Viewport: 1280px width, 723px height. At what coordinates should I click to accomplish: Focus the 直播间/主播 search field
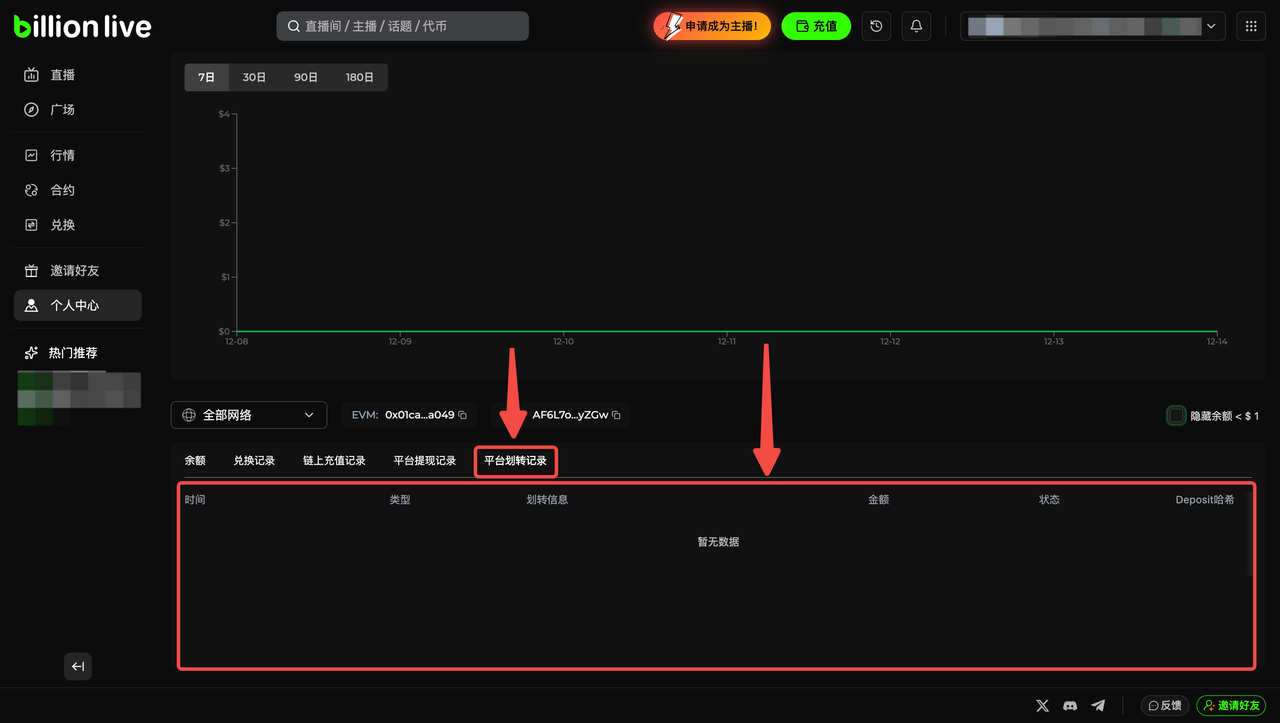[x=402, y=26]
